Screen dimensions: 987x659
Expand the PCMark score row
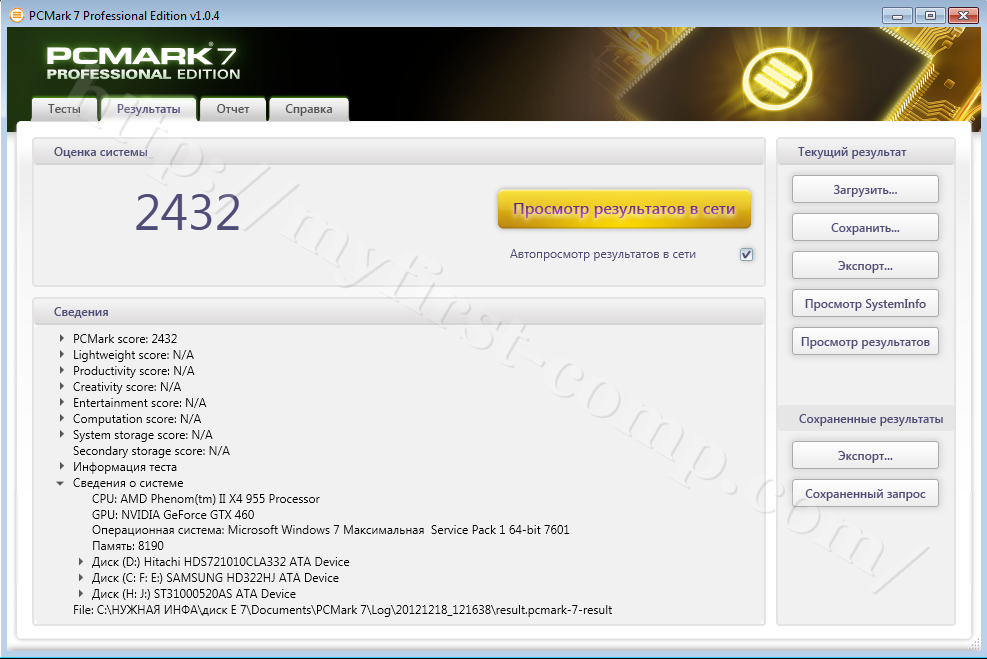point(62,338)
